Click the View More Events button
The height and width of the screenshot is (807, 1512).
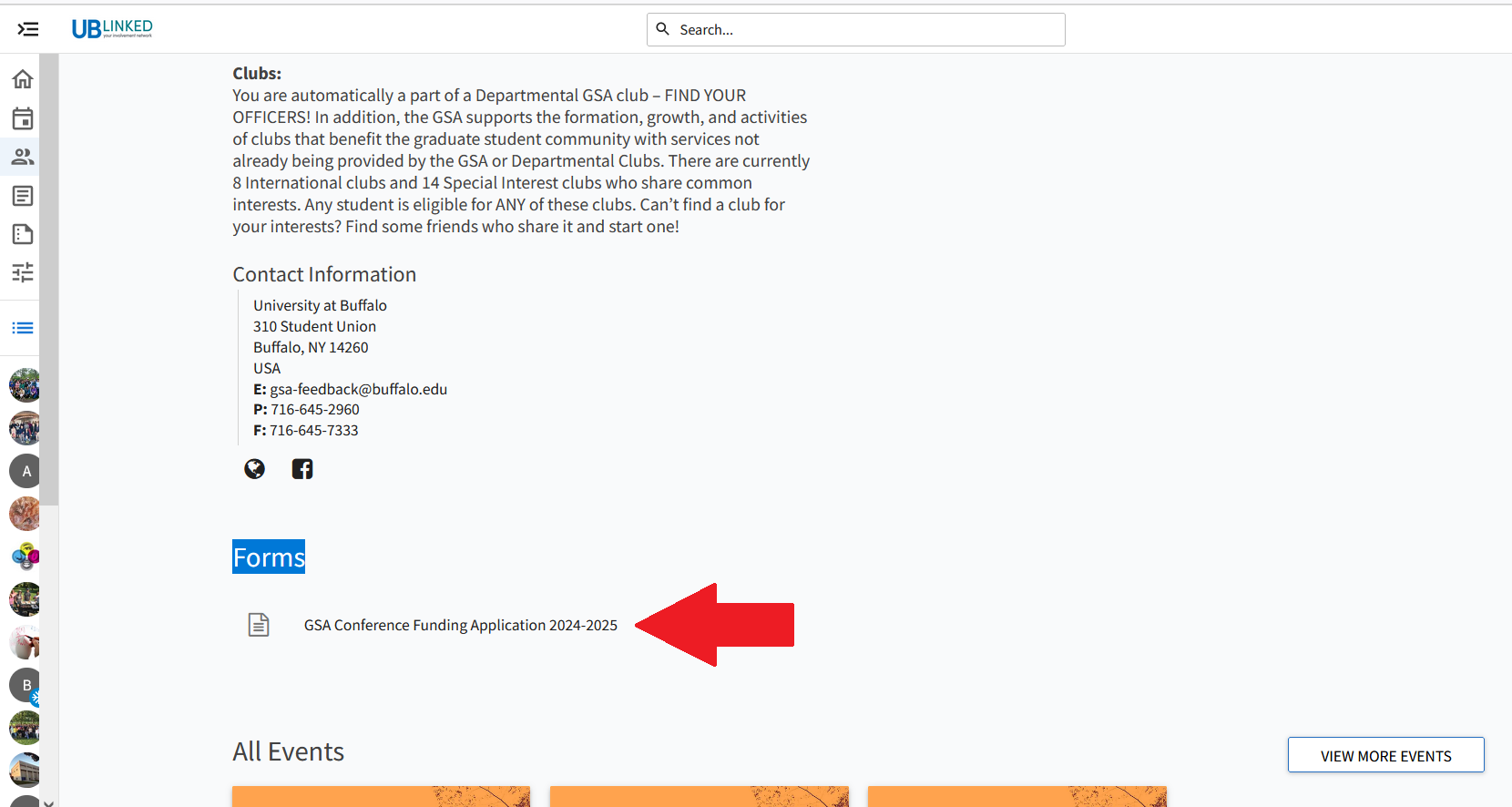pyautogui.click(x=1385, y=755)
